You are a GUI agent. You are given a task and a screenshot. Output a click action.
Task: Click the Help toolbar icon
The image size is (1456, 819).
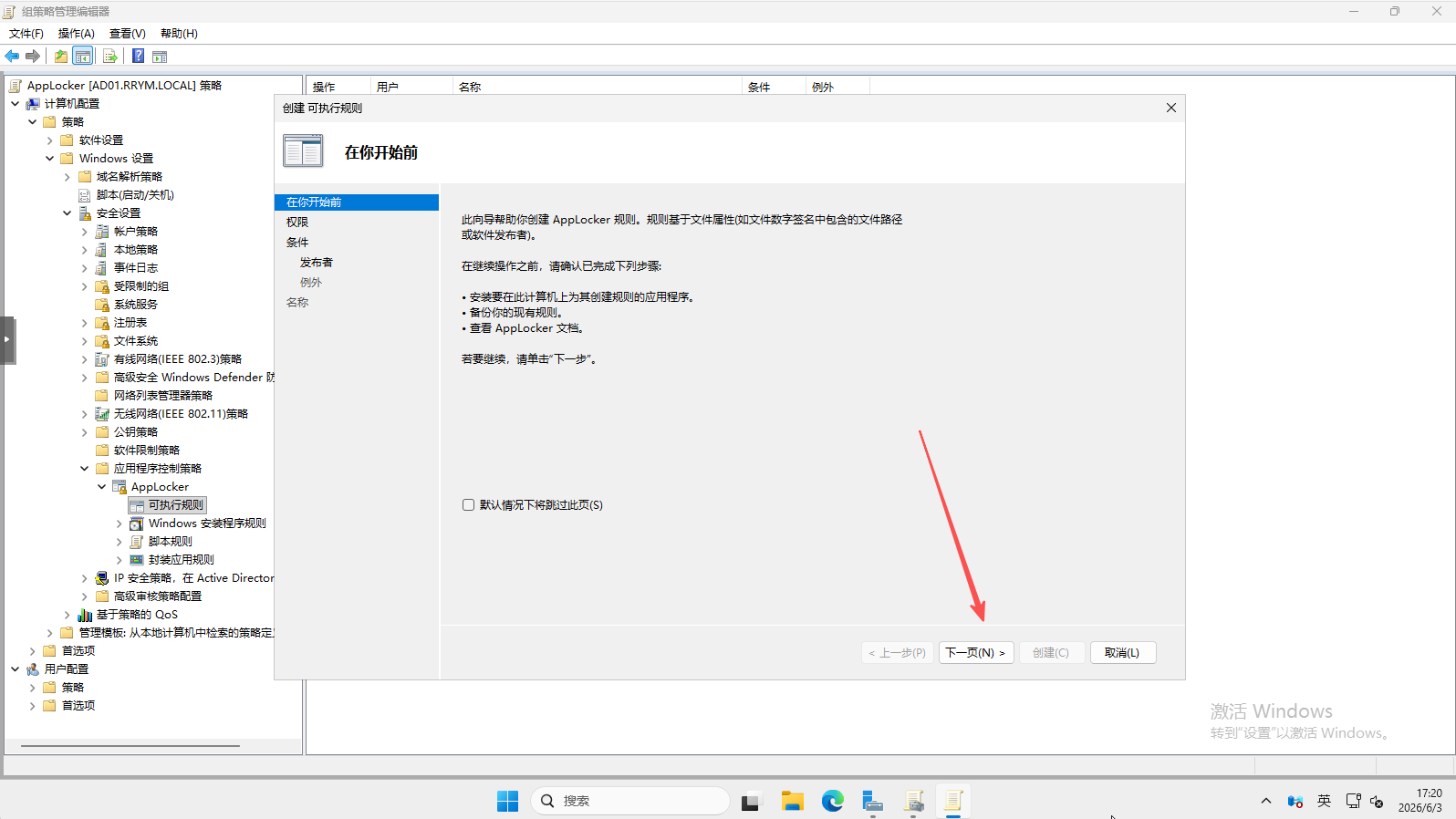tap(138, 57)
